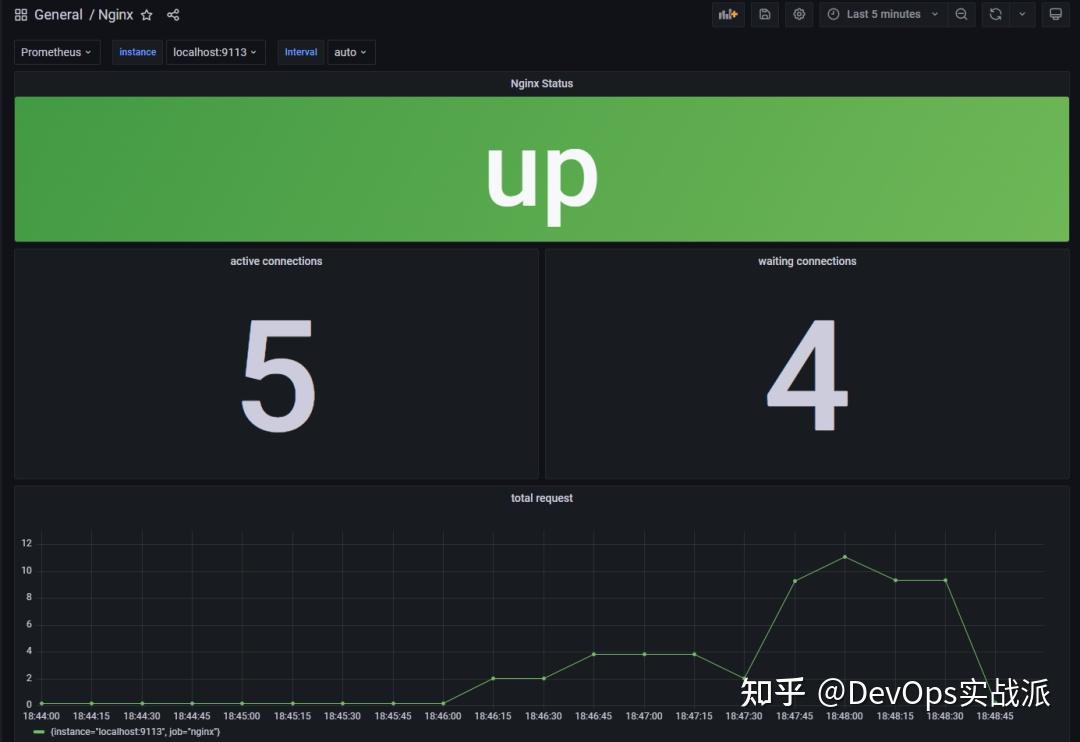Open the waiting connections panel title menu
Screen dimensions: 1080x742
pyautogui.click(x=807, y=261)
